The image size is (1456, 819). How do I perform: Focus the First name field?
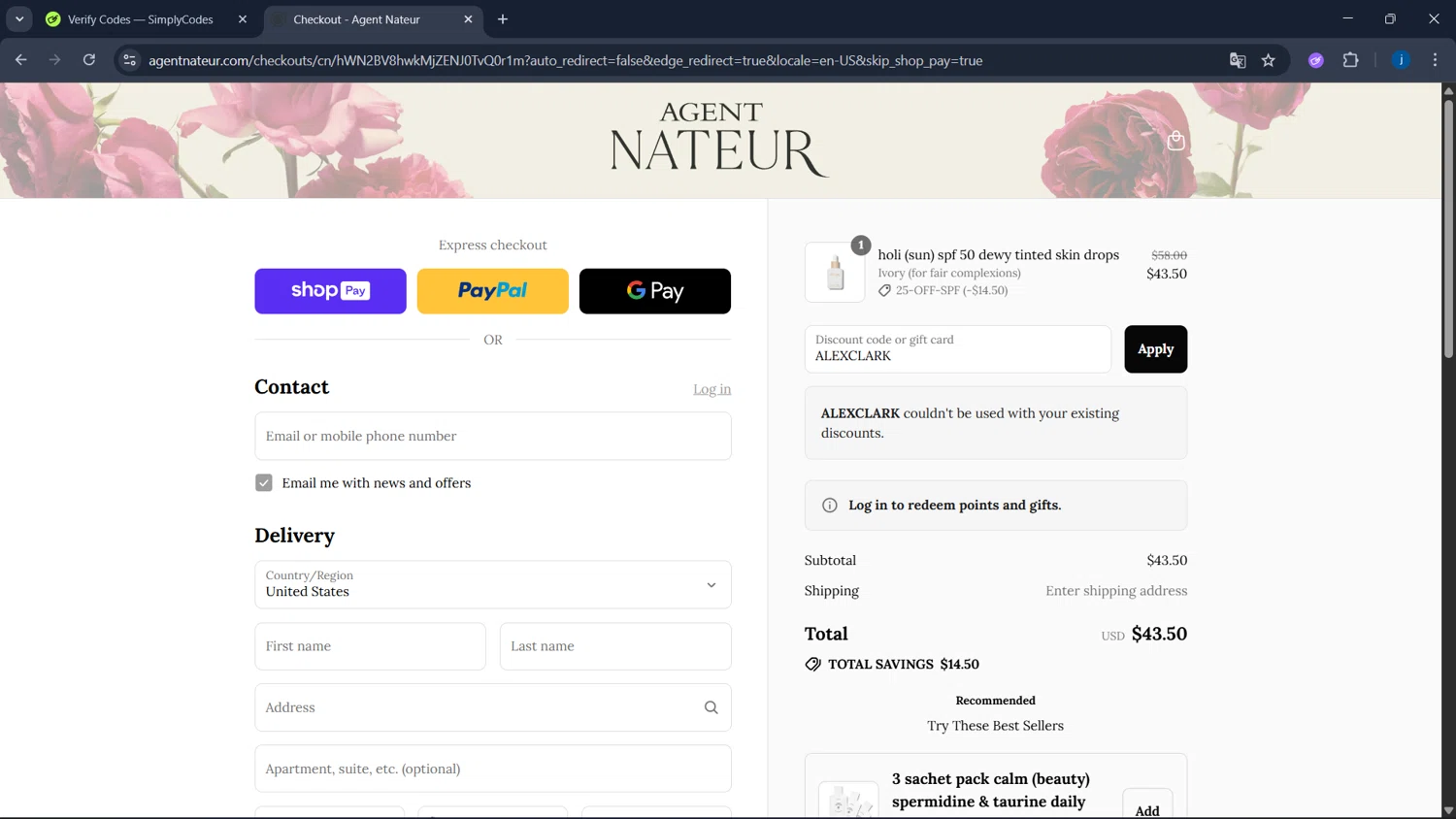point(370,646)
